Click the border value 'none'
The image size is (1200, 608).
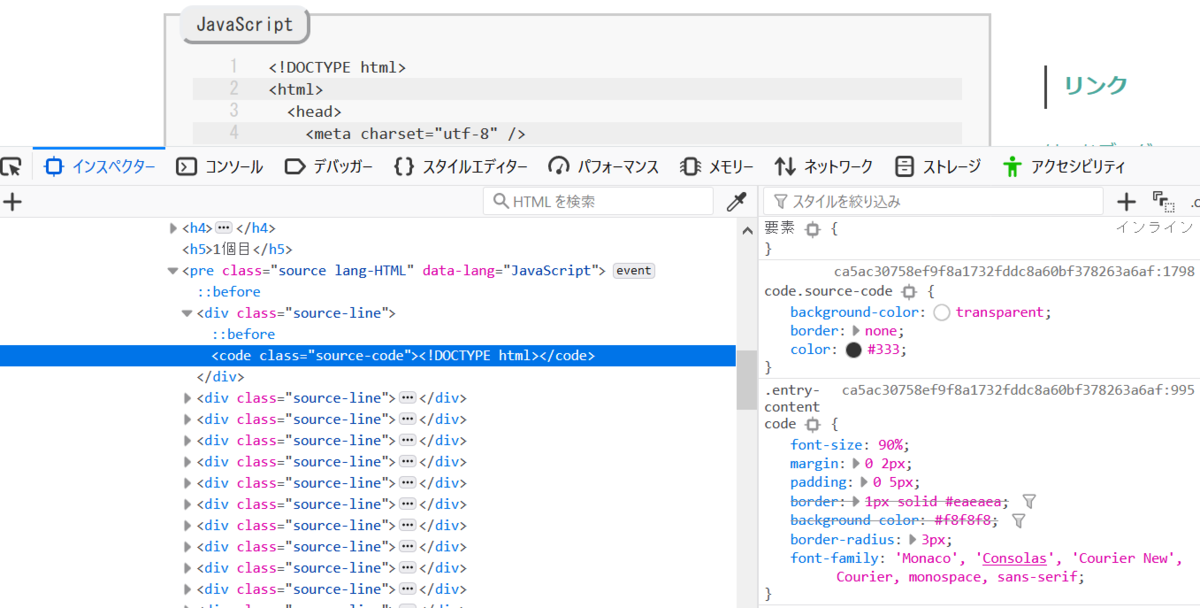(x=882, y=331)
